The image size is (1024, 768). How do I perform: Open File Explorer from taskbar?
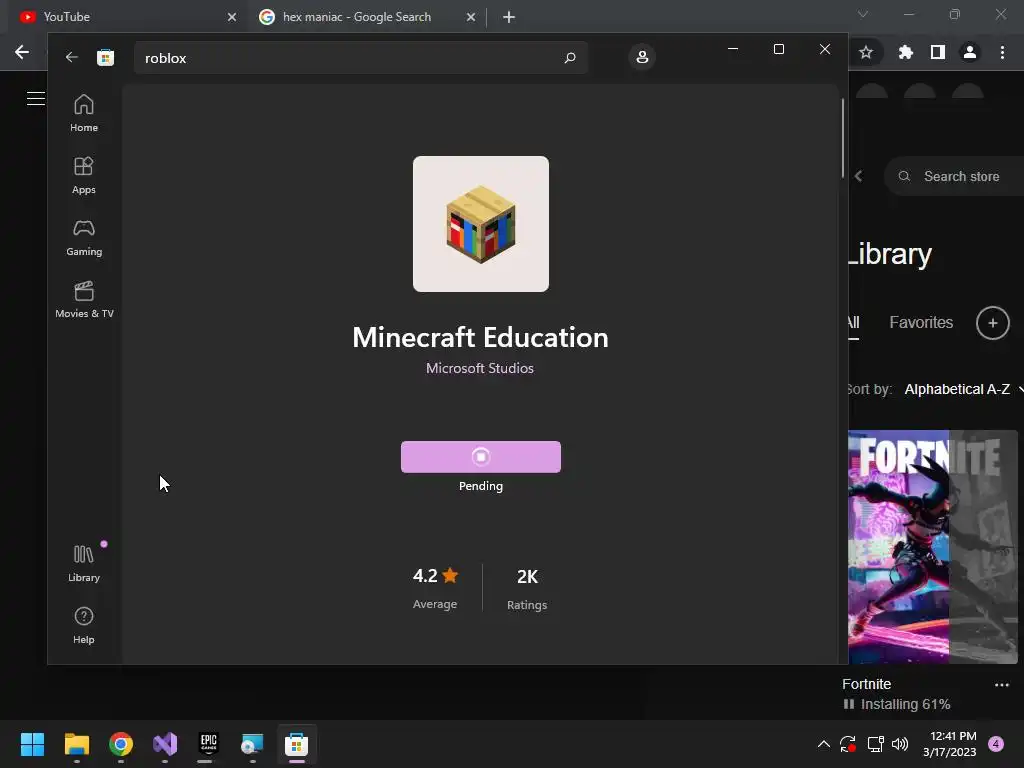coord(76,744)
